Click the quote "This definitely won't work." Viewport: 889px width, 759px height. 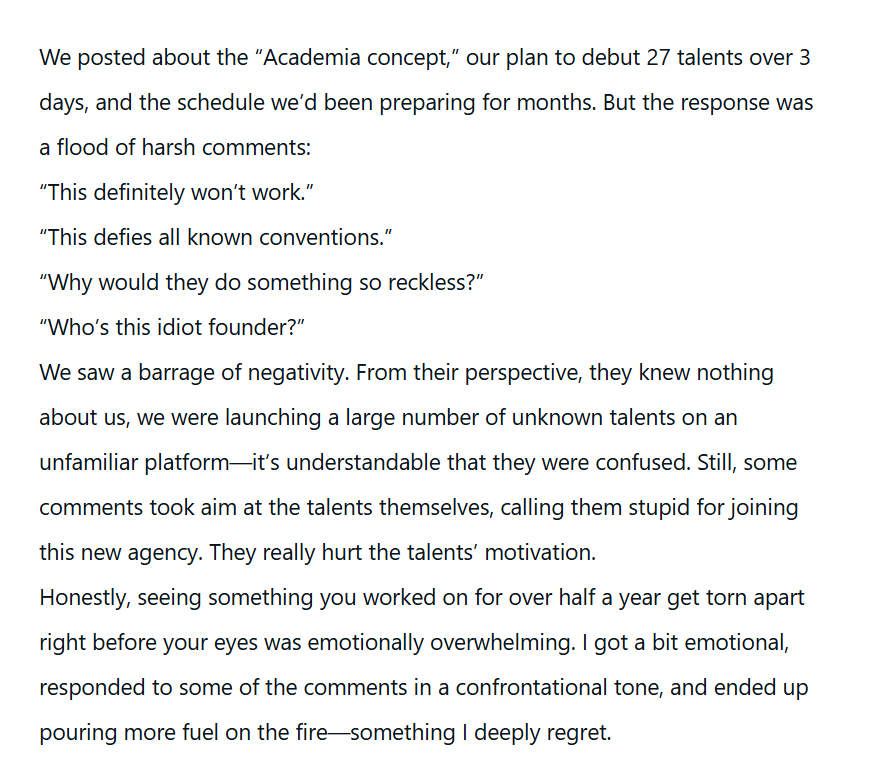click(176, 193)
